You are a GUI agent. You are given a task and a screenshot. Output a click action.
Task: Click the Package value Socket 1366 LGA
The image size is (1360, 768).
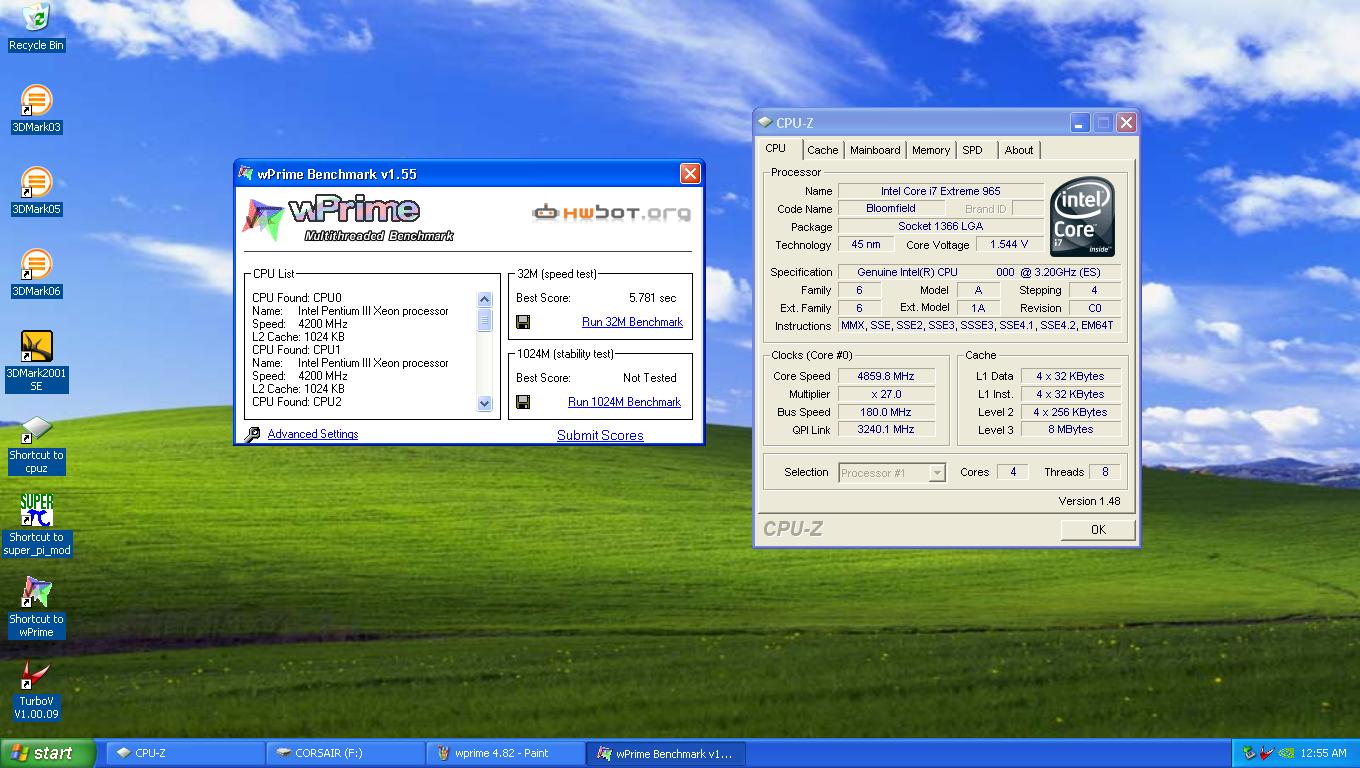pyautogui.click(x=941, y=227)
